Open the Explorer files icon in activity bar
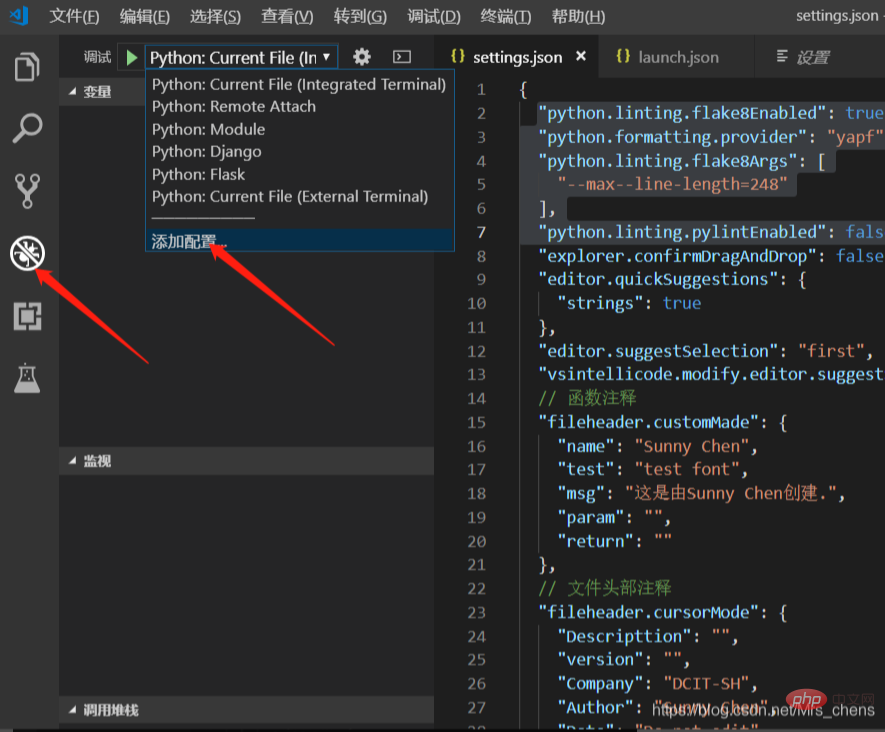This screenshot has width=885, height=732. pos(27,68)
